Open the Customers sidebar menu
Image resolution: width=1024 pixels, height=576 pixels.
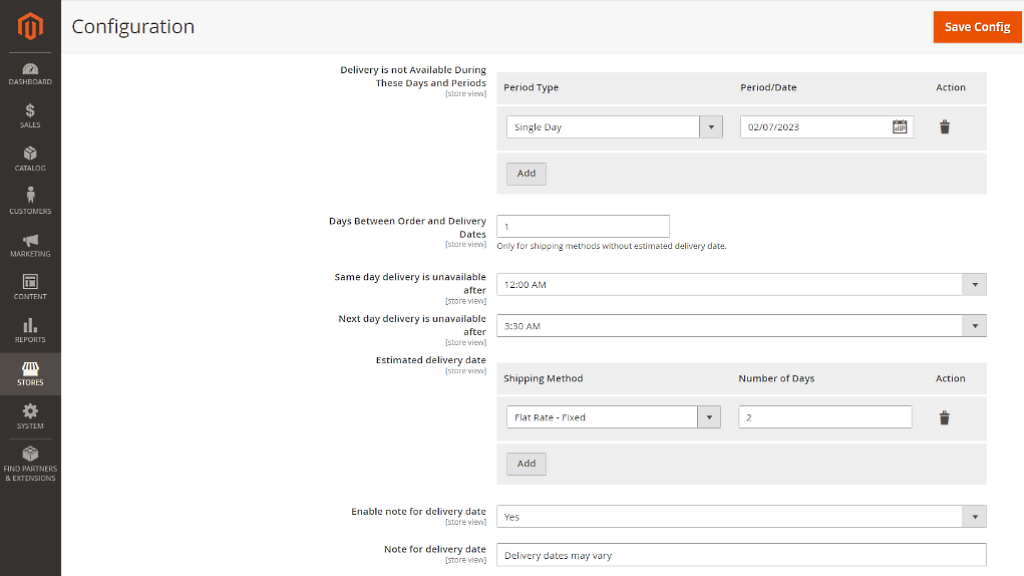tap(30, 202)
